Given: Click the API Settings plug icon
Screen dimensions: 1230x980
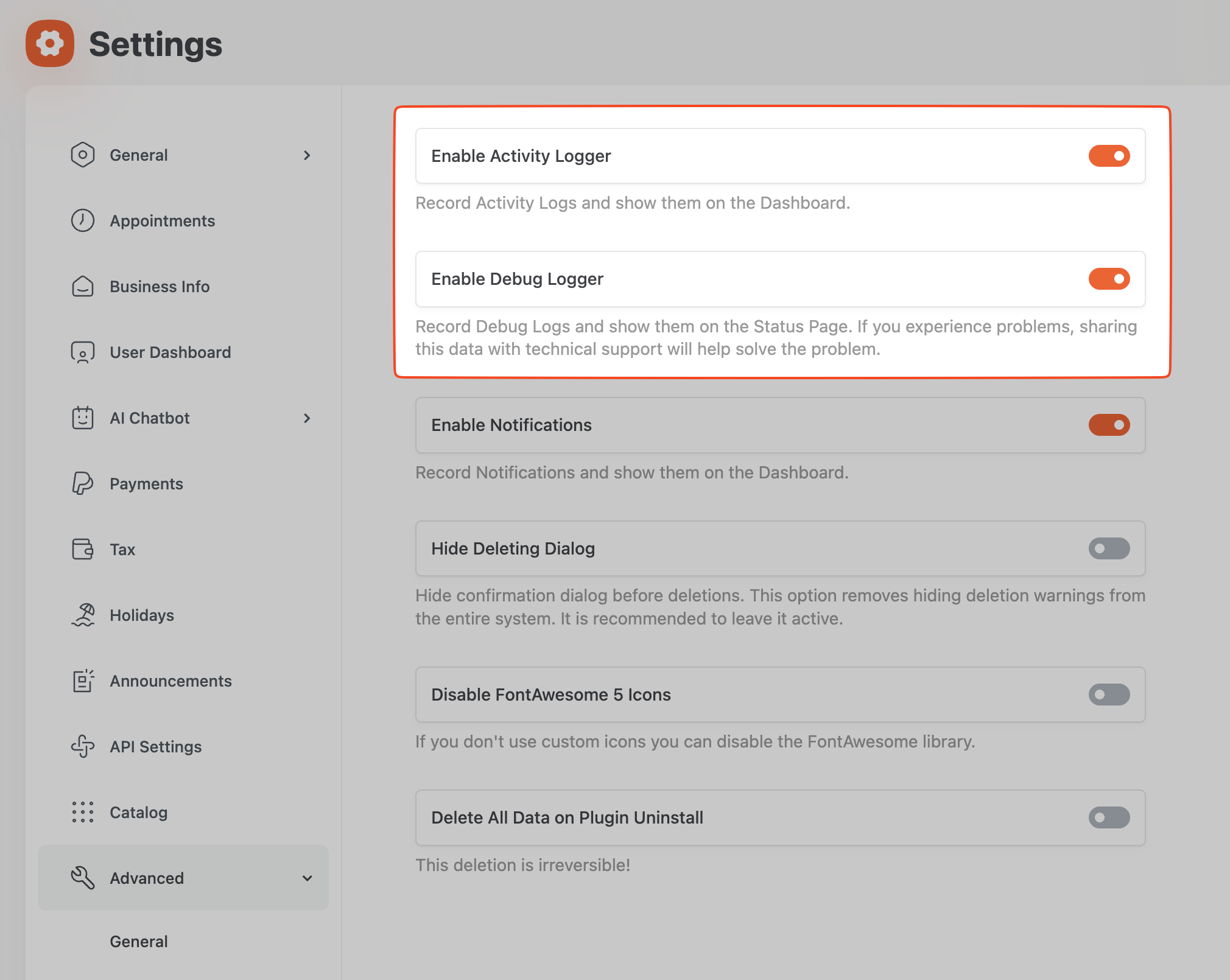Looking at the screenshot, I should [x=83, y=746].
